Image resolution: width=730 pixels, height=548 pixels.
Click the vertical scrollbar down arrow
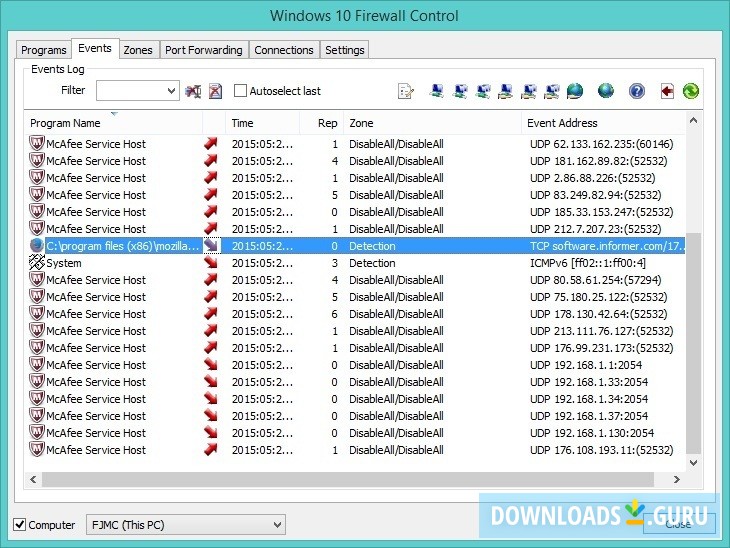click(x=693, y=463)
